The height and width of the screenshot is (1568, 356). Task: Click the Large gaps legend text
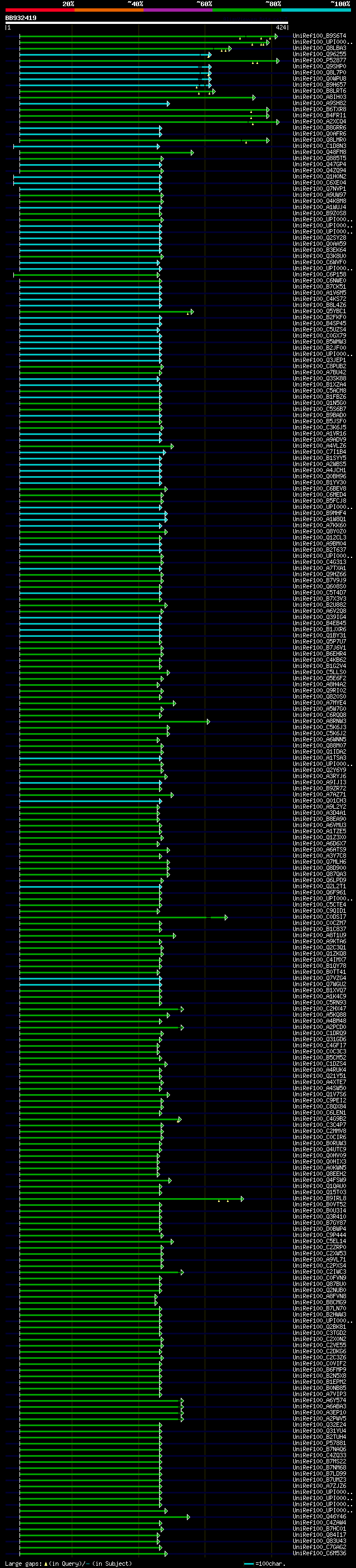[68, 1564]
